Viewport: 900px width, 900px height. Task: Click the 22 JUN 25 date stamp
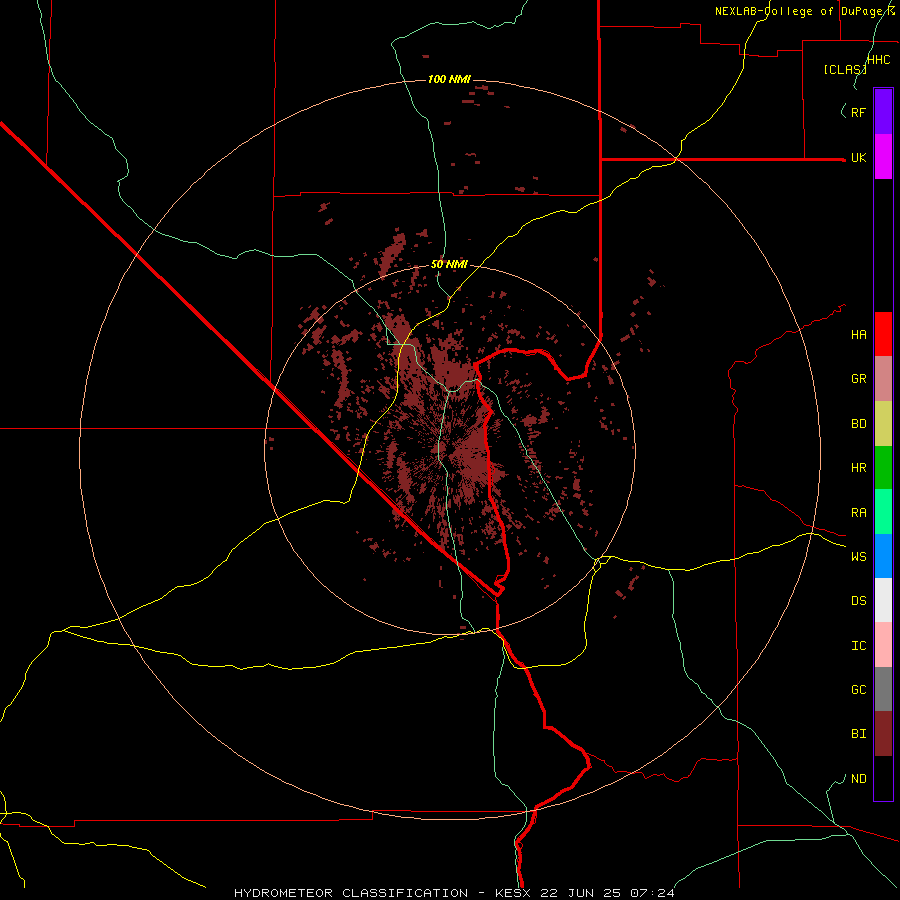click(x=581, y=893)
